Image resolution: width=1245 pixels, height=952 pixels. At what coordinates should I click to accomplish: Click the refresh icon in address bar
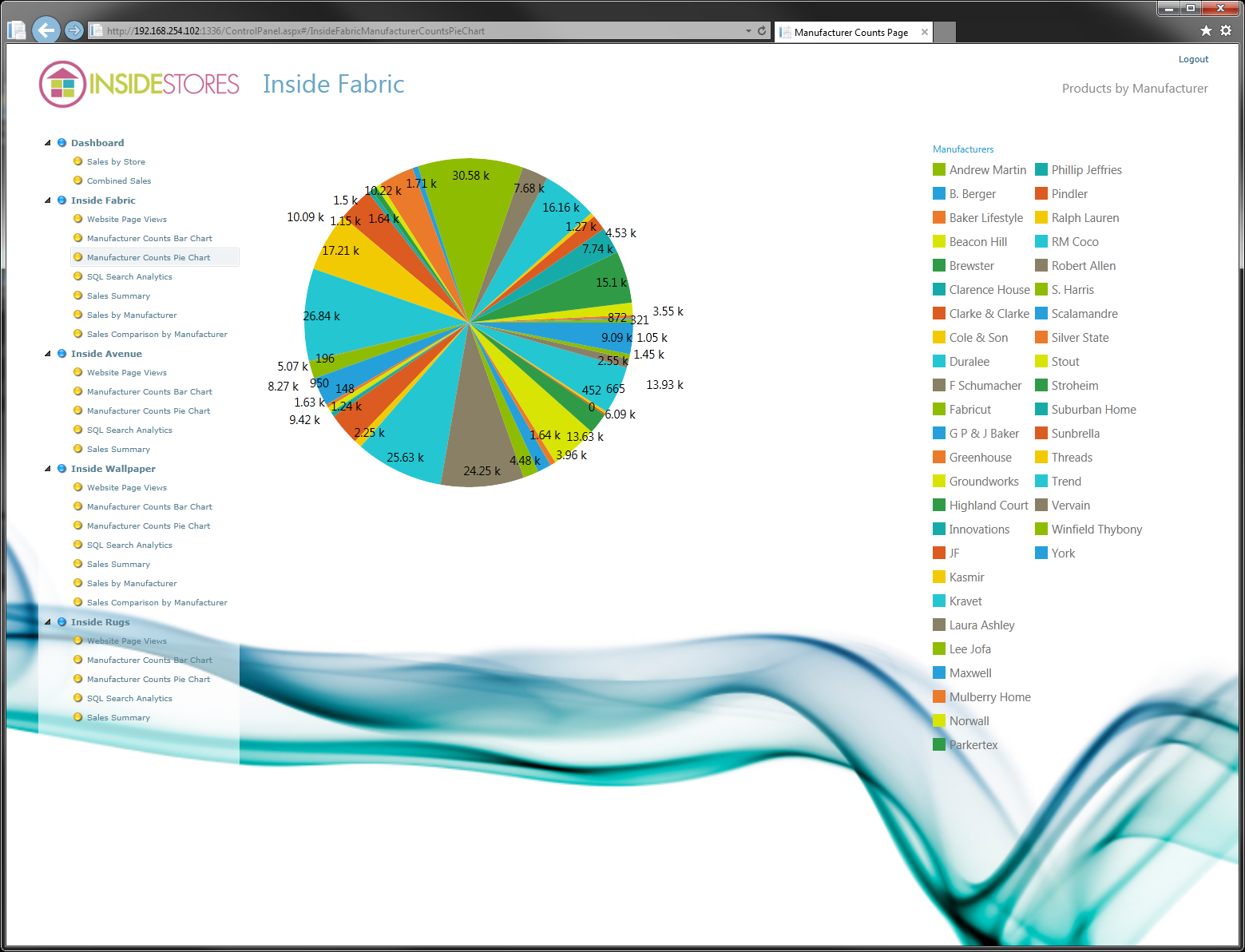(x=762, y=31)
